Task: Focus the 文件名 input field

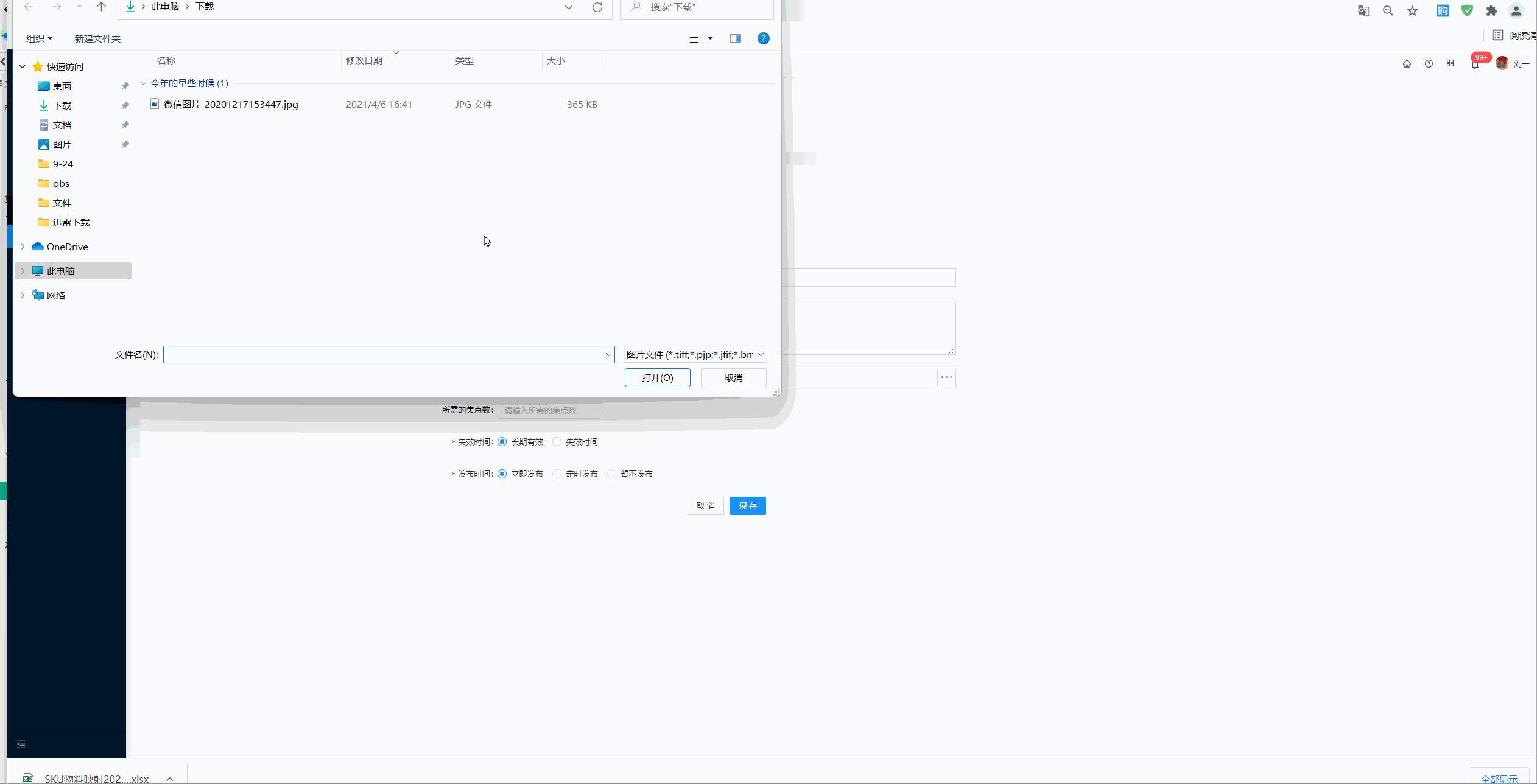Action: (x=389, y=354)
